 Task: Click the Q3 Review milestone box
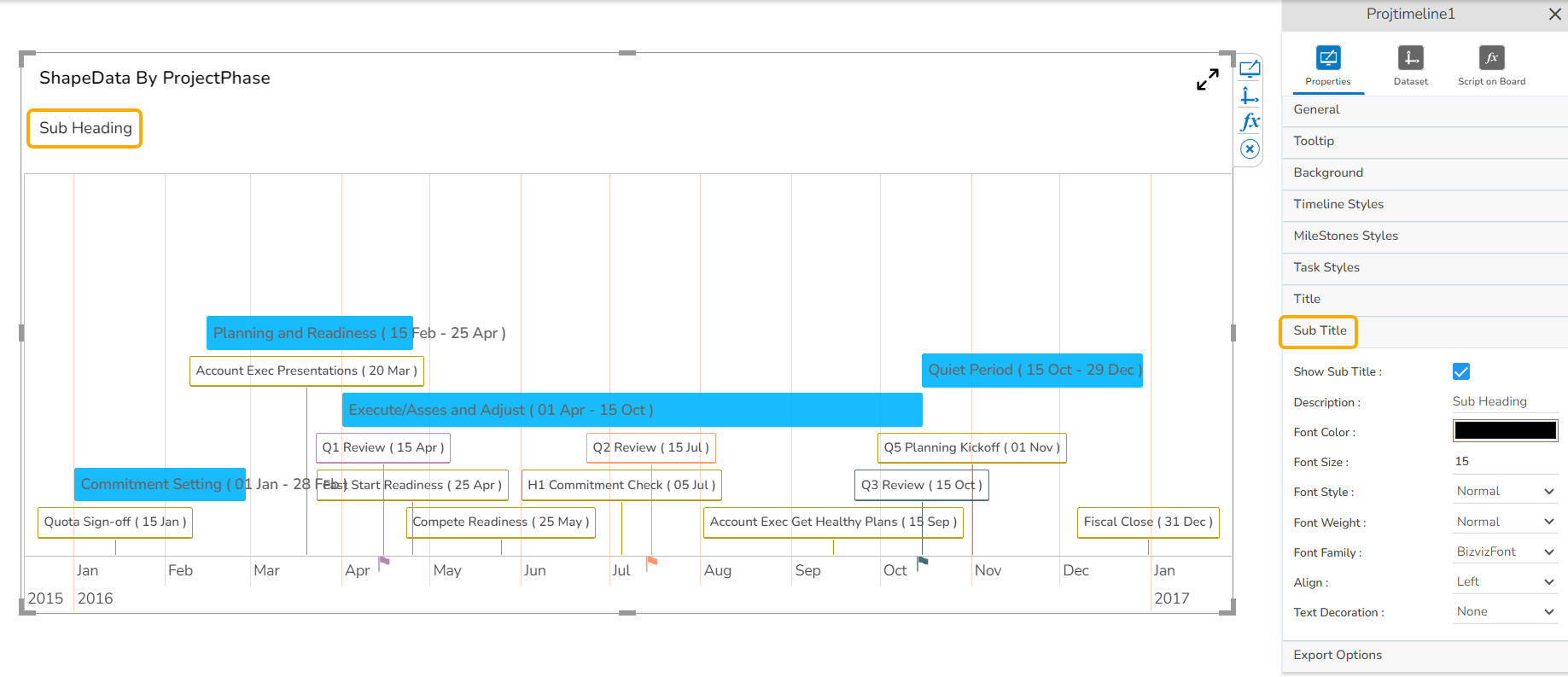(x=922, y=486)
